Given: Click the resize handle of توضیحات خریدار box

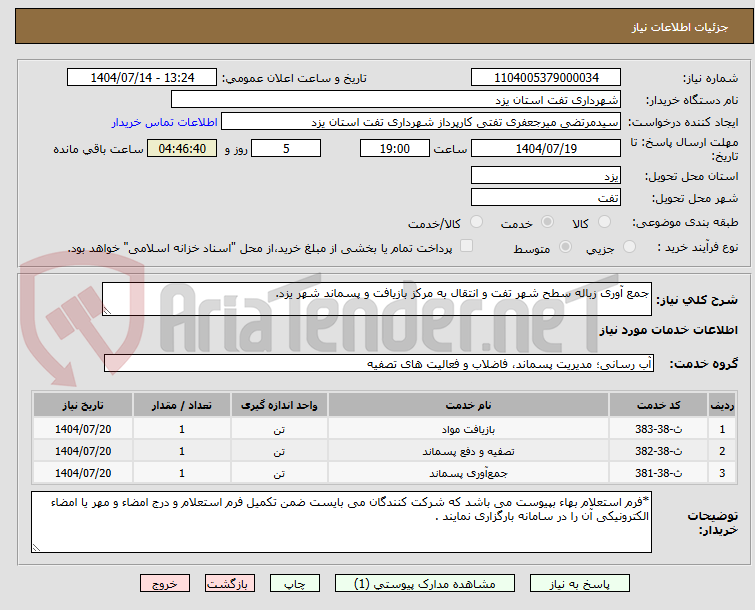Looking at the screenshot, I should pos(36,547).
